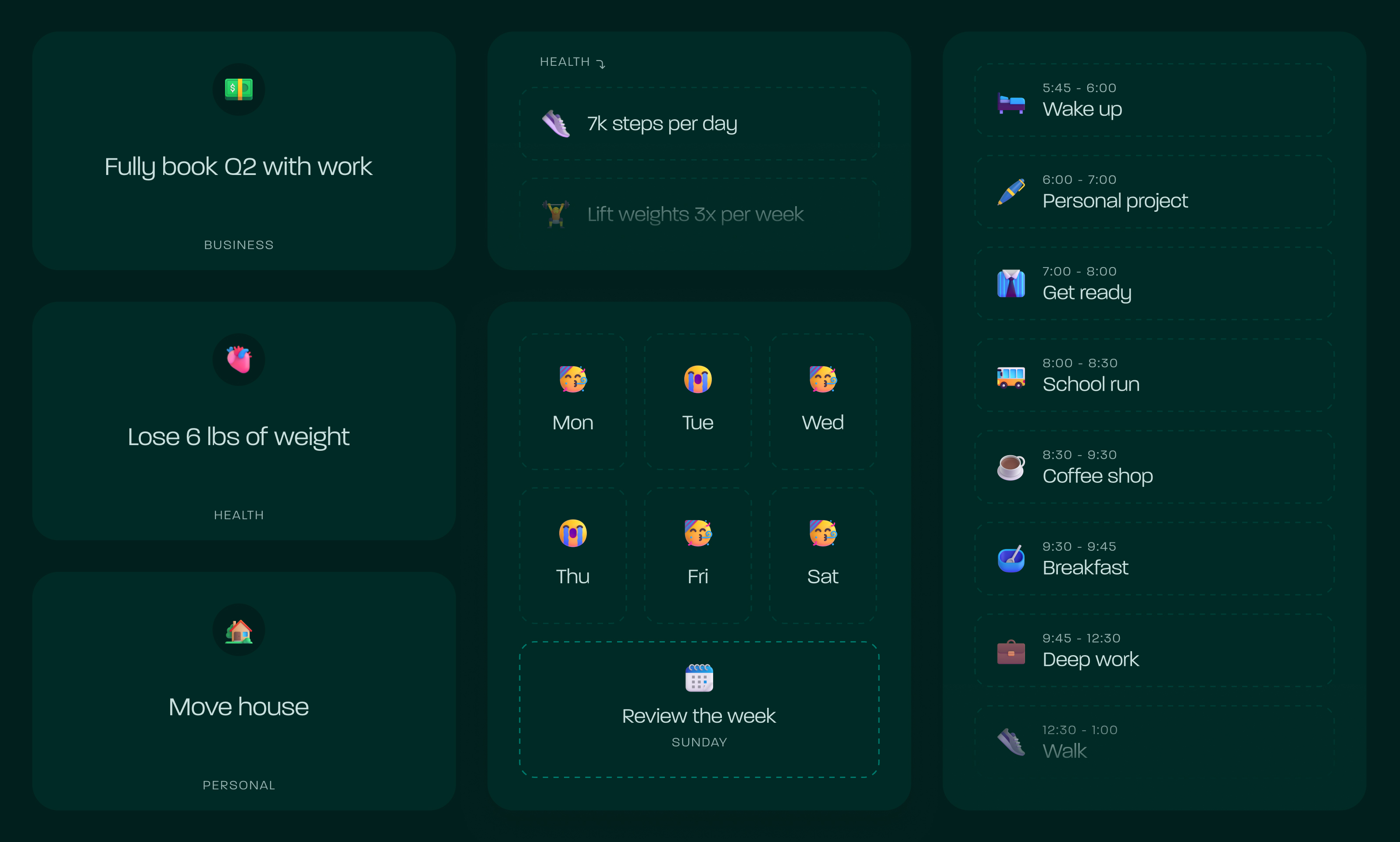1400x842 pixels.
Task: Open the Lose 6 lbs of weight goal
Action: [238, 436]
